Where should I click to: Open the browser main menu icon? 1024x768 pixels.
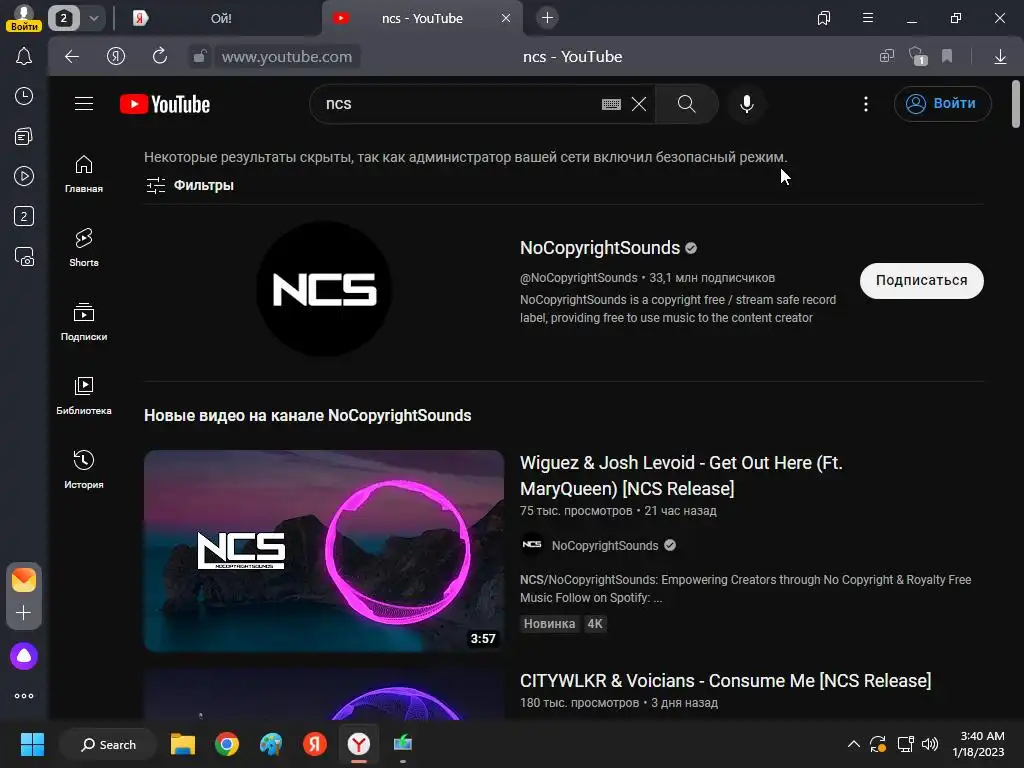tap(868, 18)
